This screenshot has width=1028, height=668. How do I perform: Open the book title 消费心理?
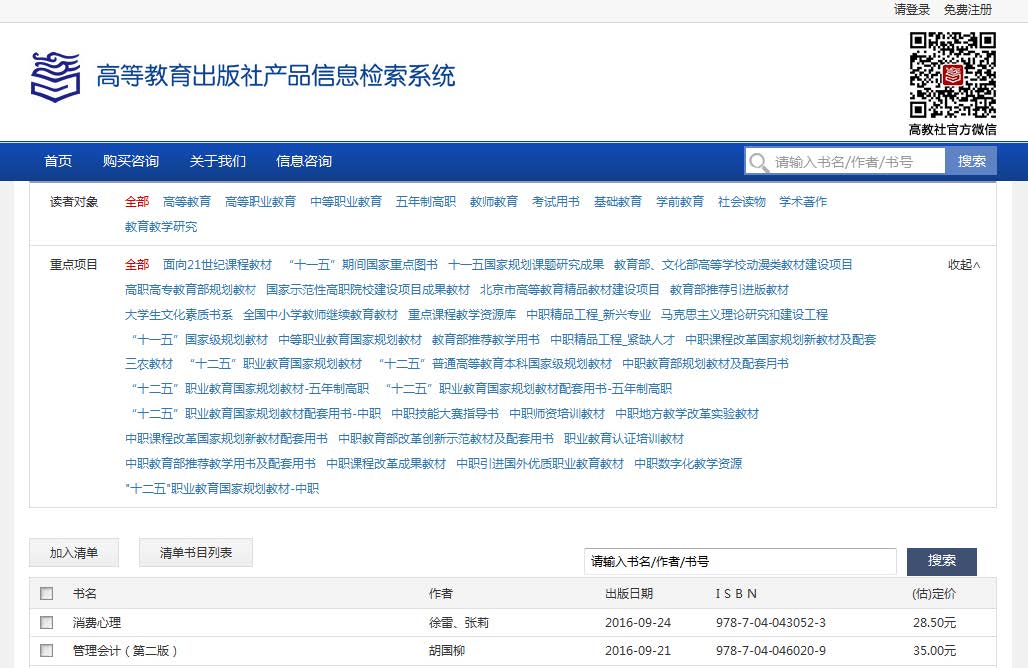pyautogui.click(x=97, y=623)
